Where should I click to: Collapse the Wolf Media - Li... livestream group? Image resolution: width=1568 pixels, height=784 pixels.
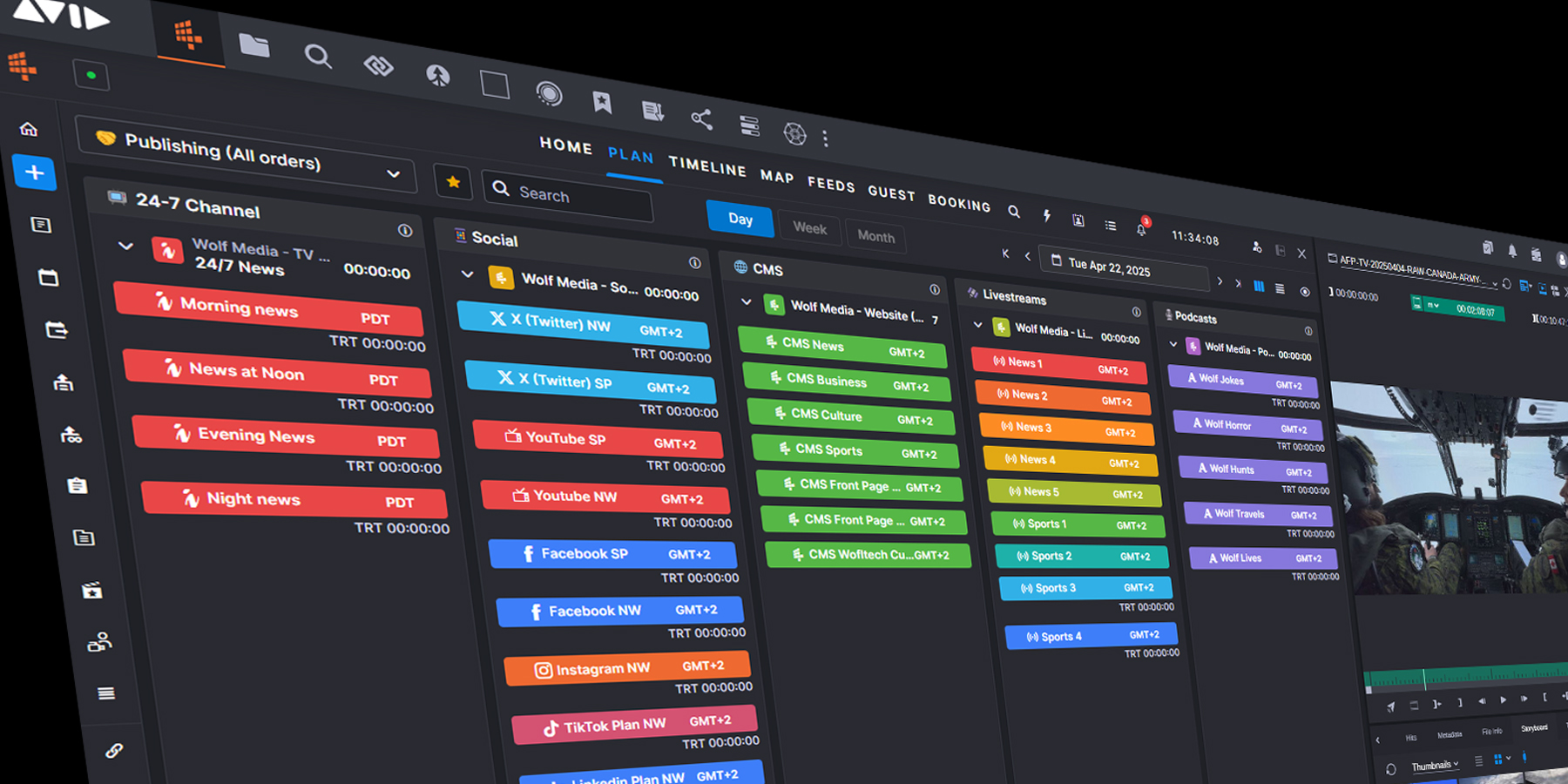[x=977, y=325]
